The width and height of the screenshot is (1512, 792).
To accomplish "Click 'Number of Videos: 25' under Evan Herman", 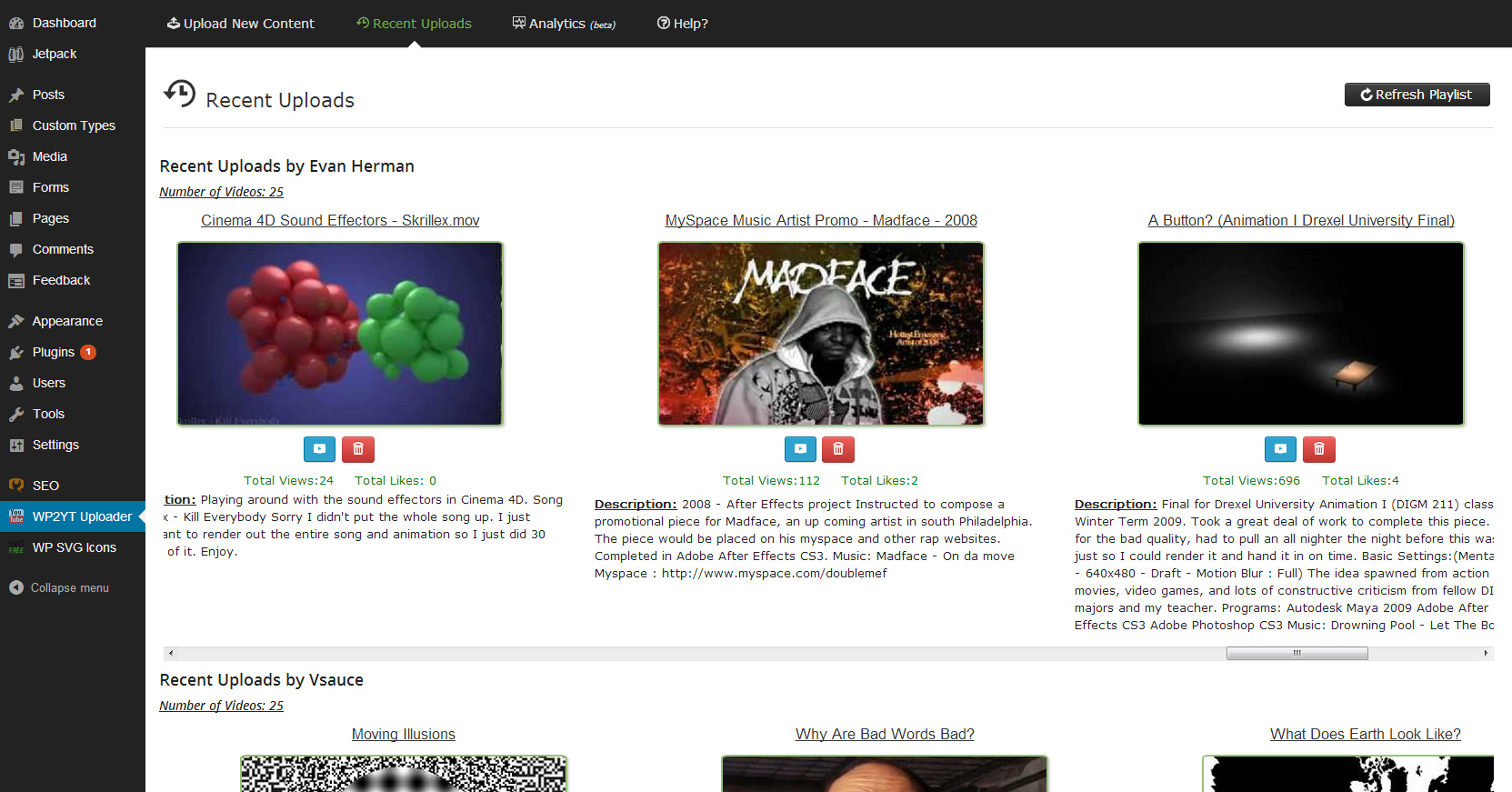I will [221, 192].
